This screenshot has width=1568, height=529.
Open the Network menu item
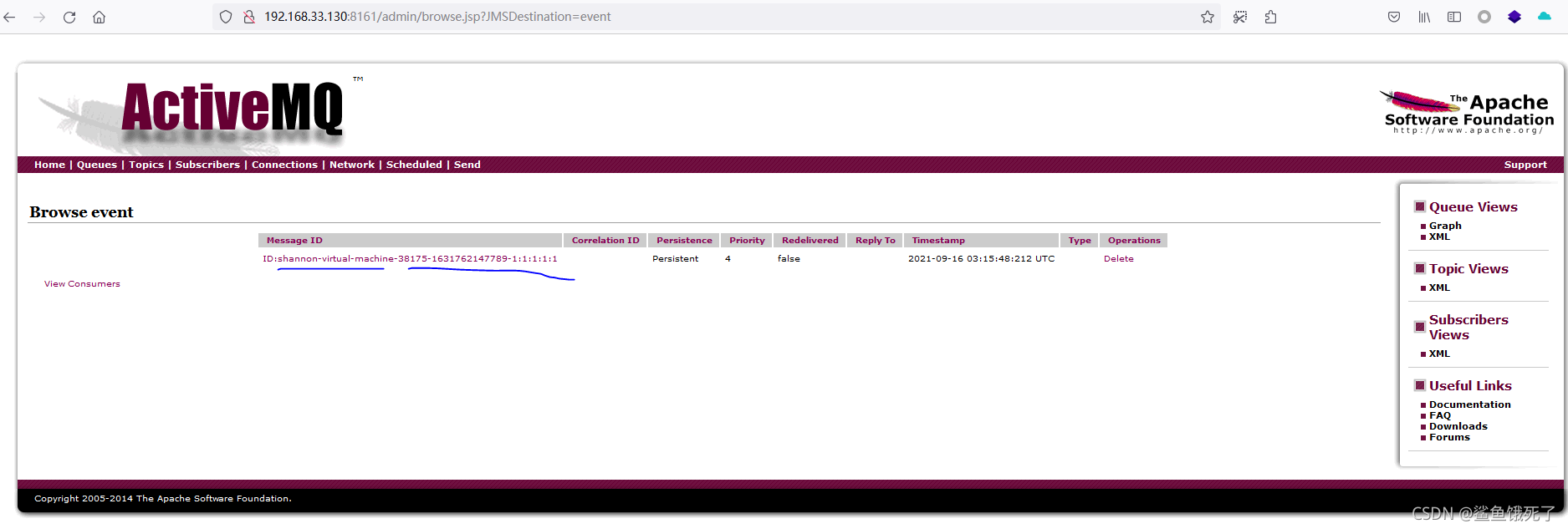tap(352, 165)
